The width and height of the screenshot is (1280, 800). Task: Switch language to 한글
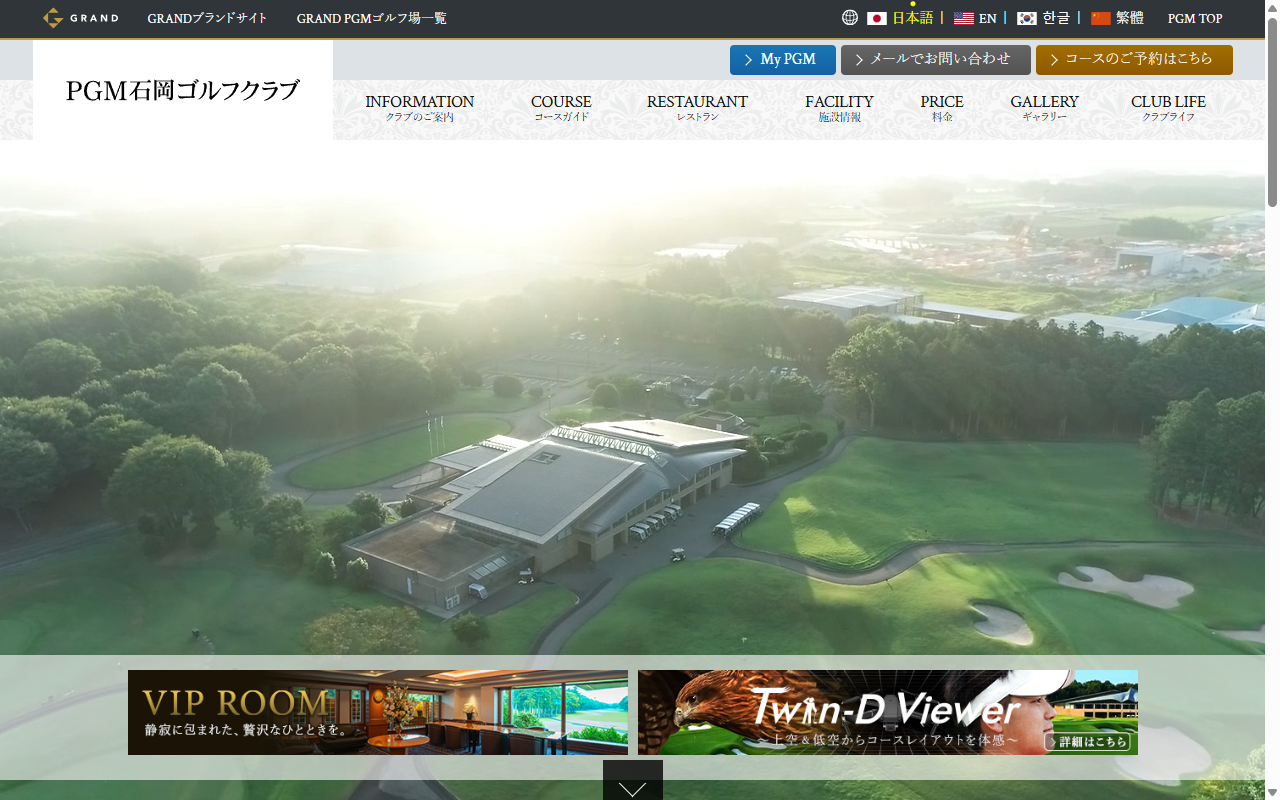coord(1056,18)
